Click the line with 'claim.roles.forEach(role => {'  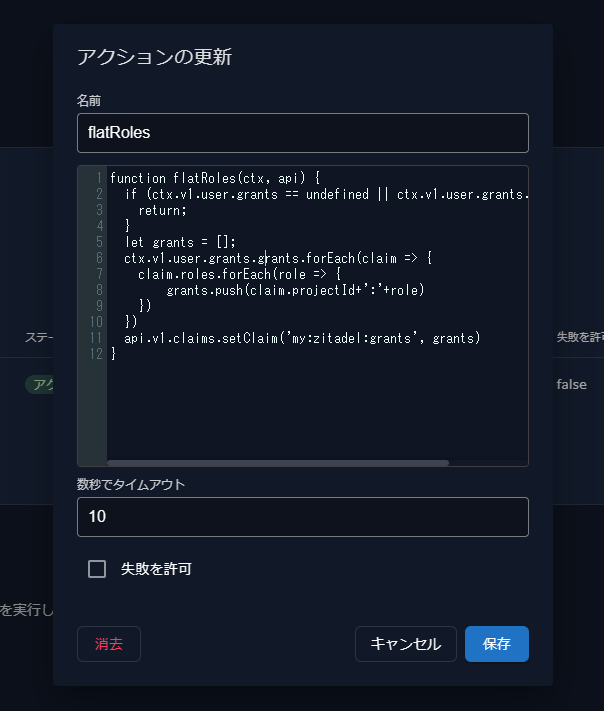pos(239,274)
